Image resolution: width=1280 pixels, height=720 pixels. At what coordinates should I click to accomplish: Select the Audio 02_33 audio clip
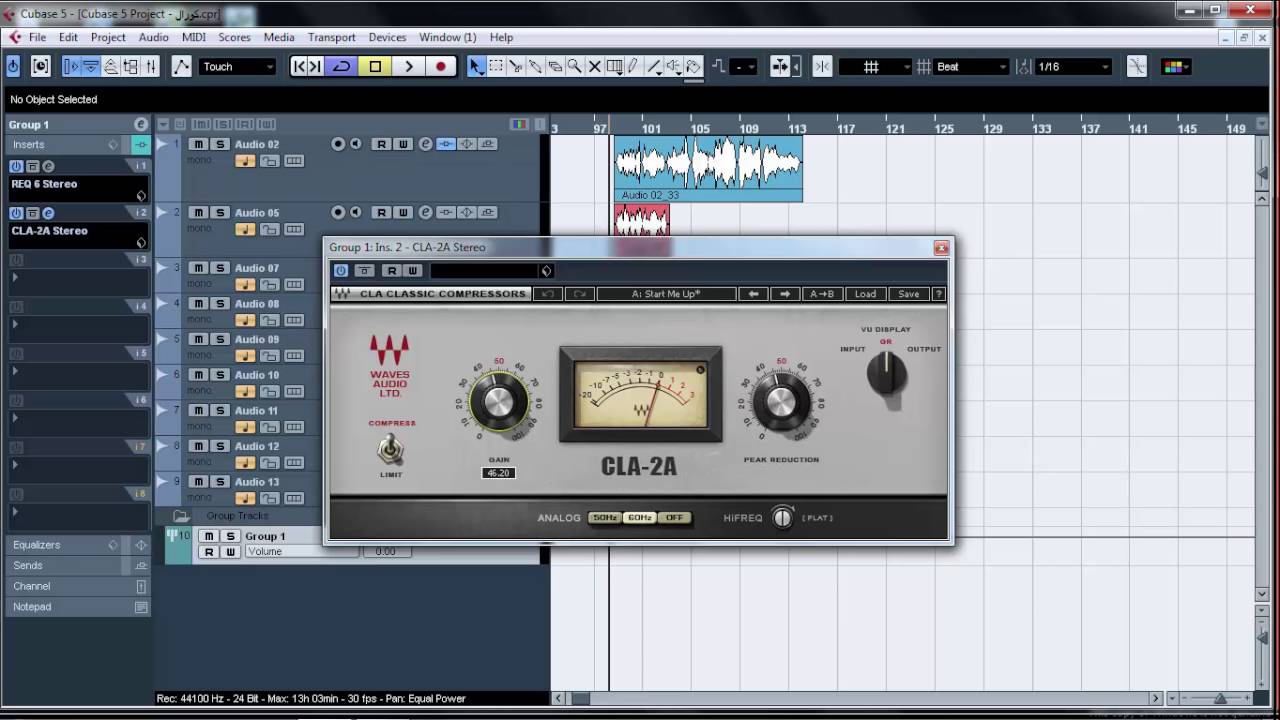(708, 169)
